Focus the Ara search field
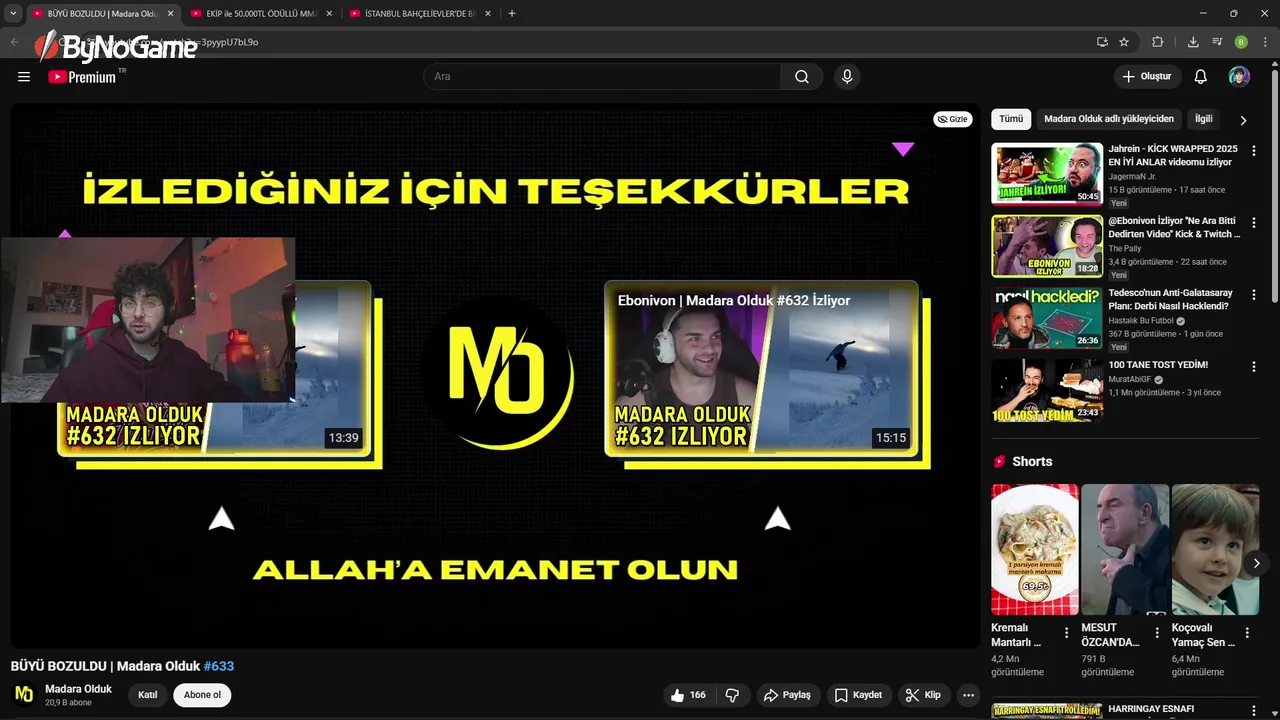The height and width of the screenshot is (720, 1280). (602, 77)
